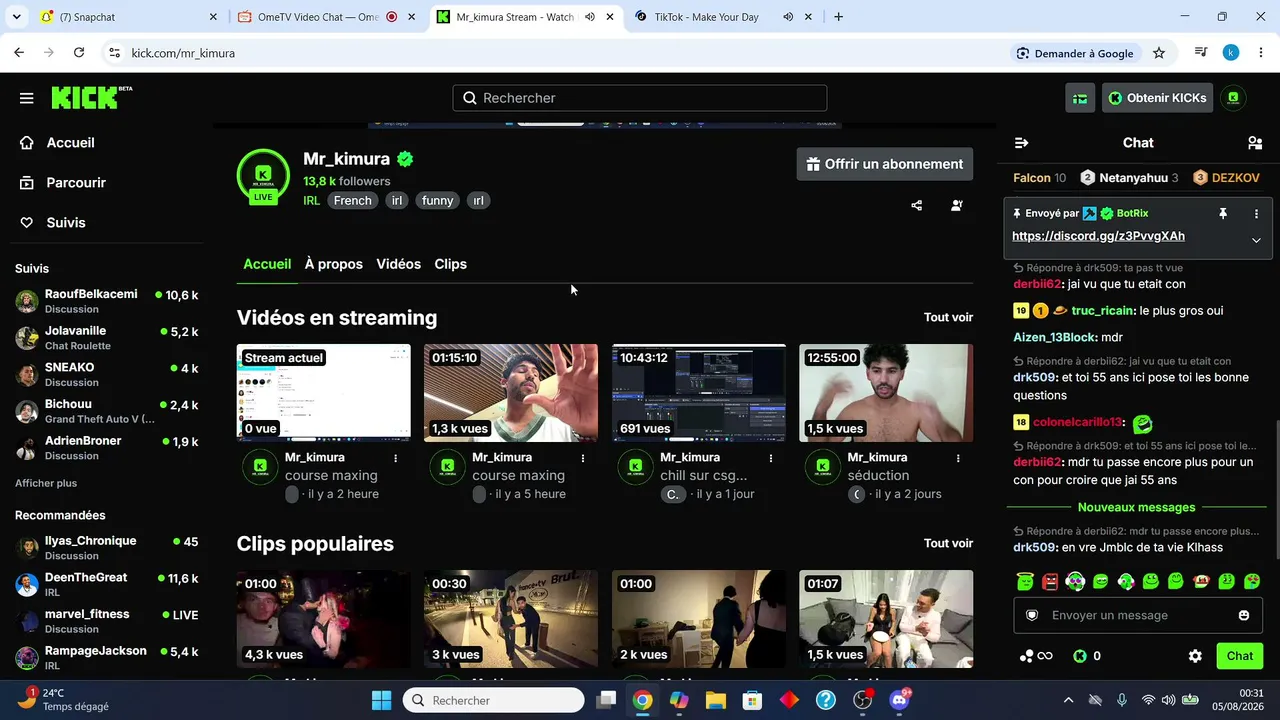View site information icon in address bar
The width and height of the screenshot is (1280, 720).
pos(114,53)
